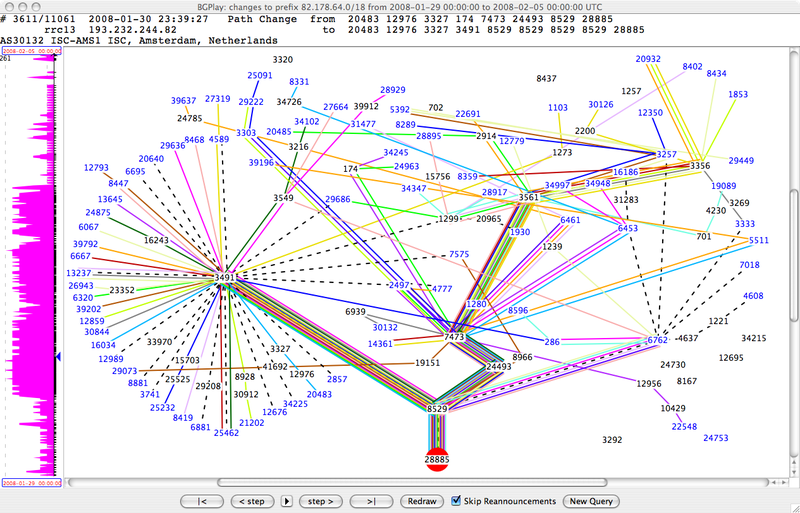Select the red origin node 28885

[437, 459]
